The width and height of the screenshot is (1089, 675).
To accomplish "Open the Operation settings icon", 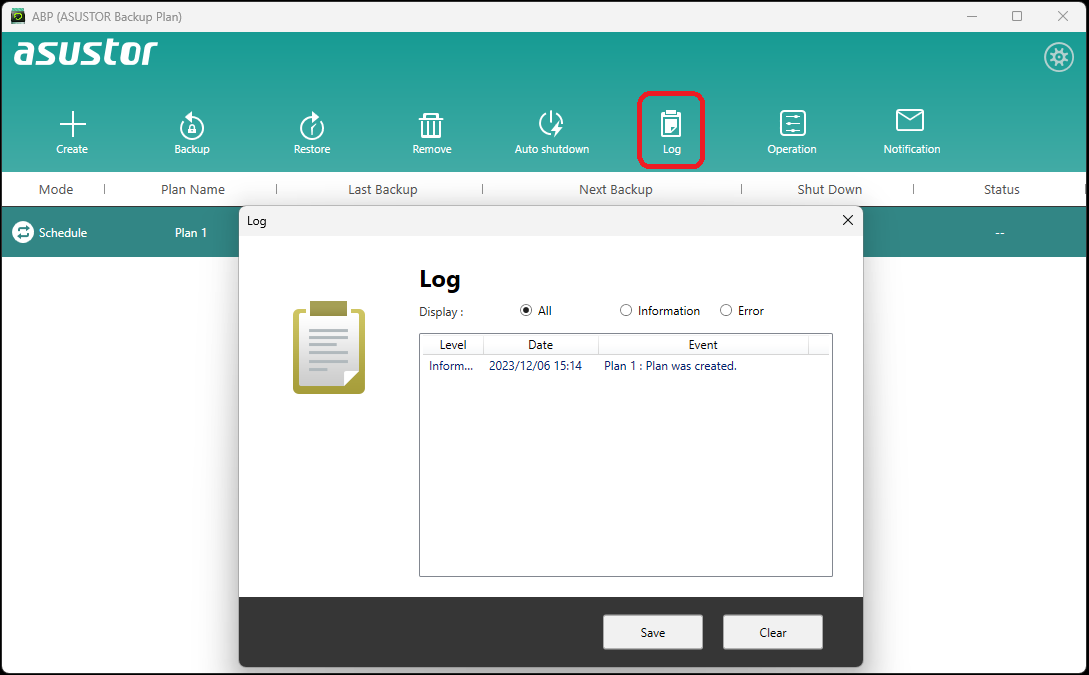I will (792, 124).
